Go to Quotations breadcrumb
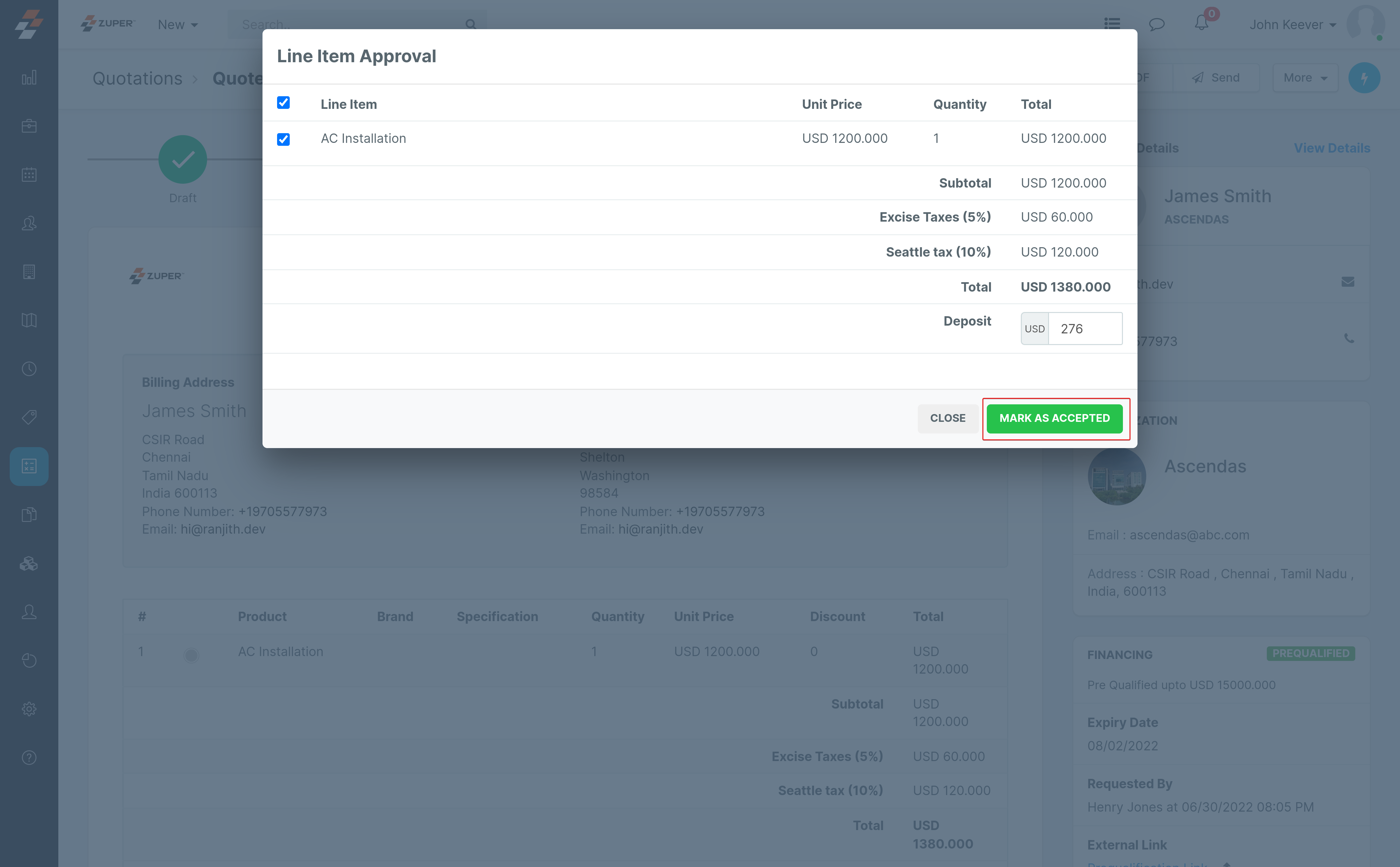Image resolution: width=1400 pixels, height=867 pixels. coord(138,78)
